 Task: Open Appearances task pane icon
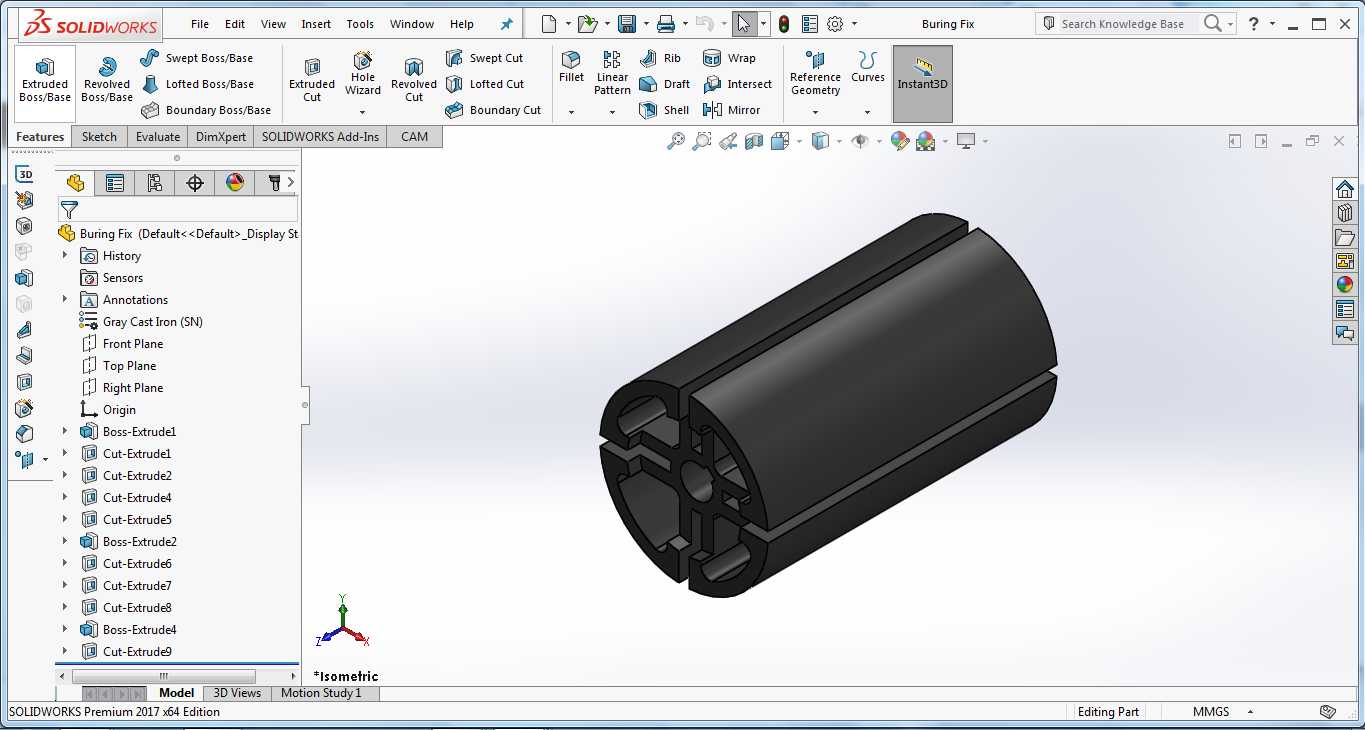(x=1345, y=285)
